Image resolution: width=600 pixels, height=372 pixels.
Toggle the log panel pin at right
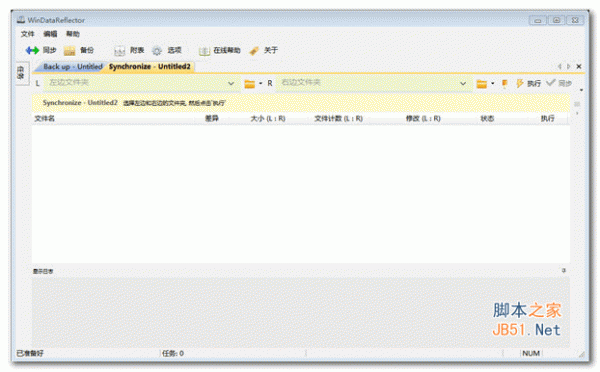tap(564, 271)
